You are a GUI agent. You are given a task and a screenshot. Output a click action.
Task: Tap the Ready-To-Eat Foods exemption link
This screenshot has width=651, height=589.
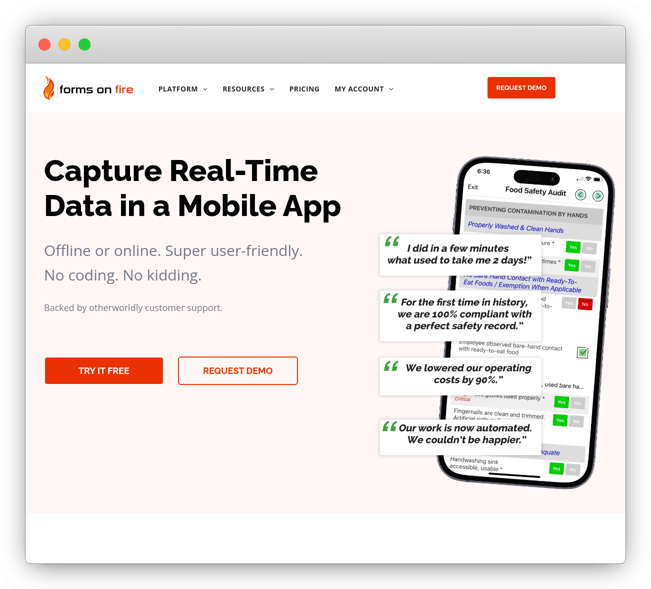pos(524,284)
